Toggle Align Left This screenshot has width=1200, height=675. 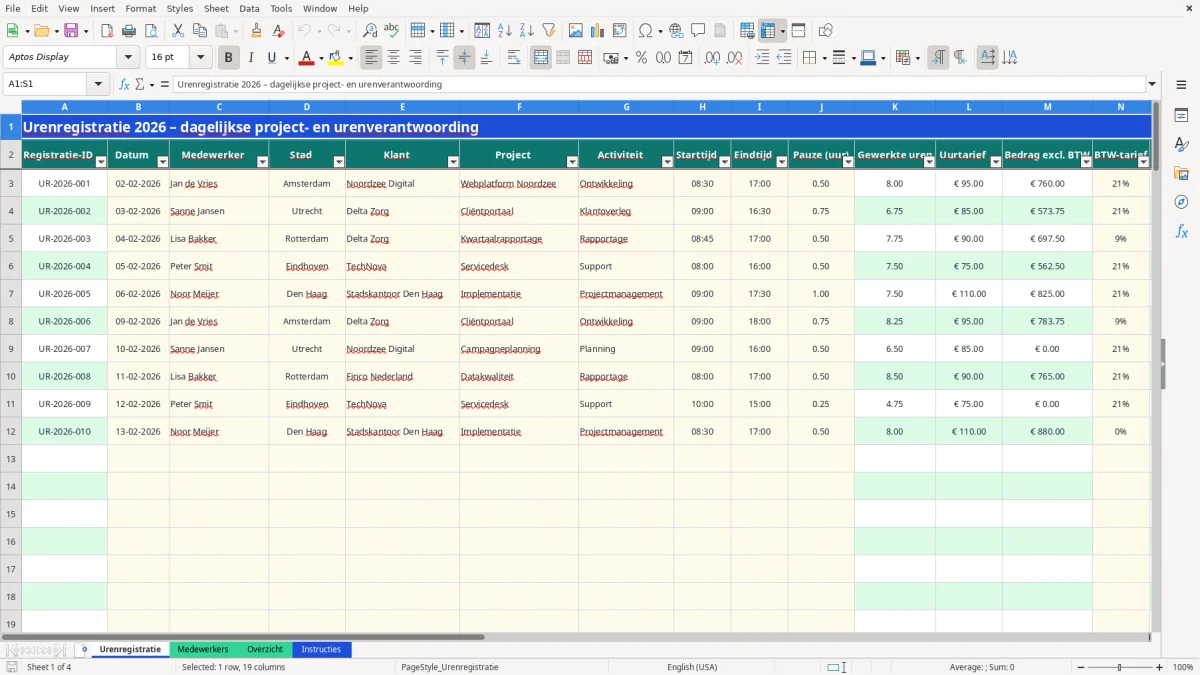(372, 58)
